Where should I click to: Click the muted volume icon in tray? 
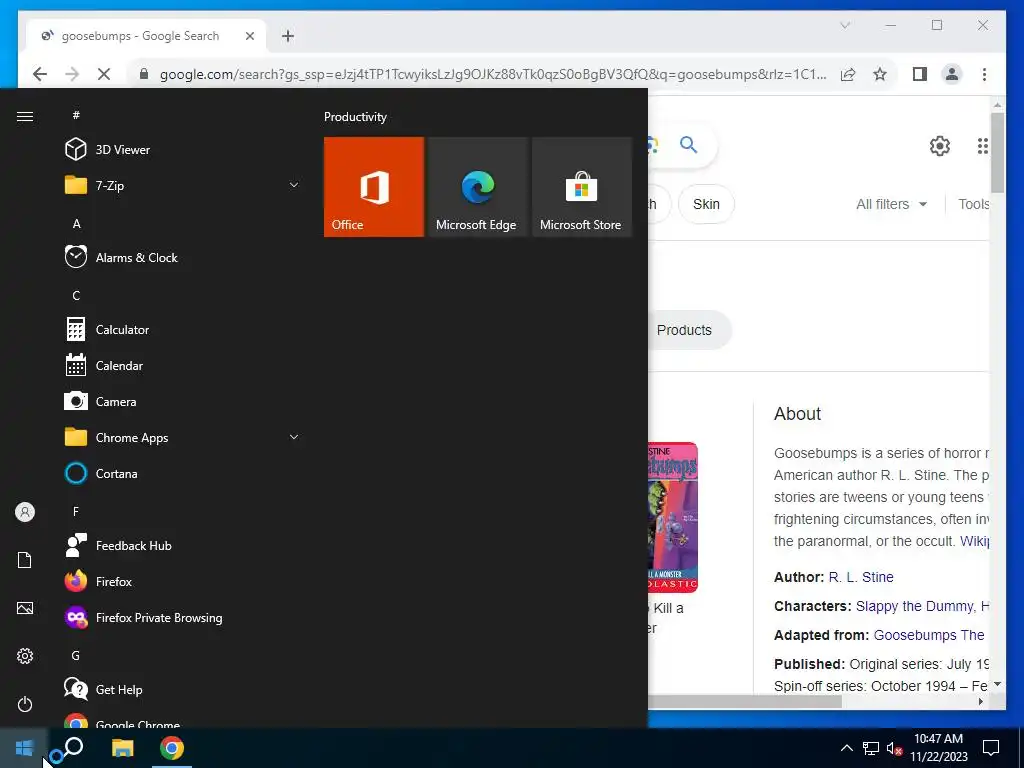tap(894, 748)
